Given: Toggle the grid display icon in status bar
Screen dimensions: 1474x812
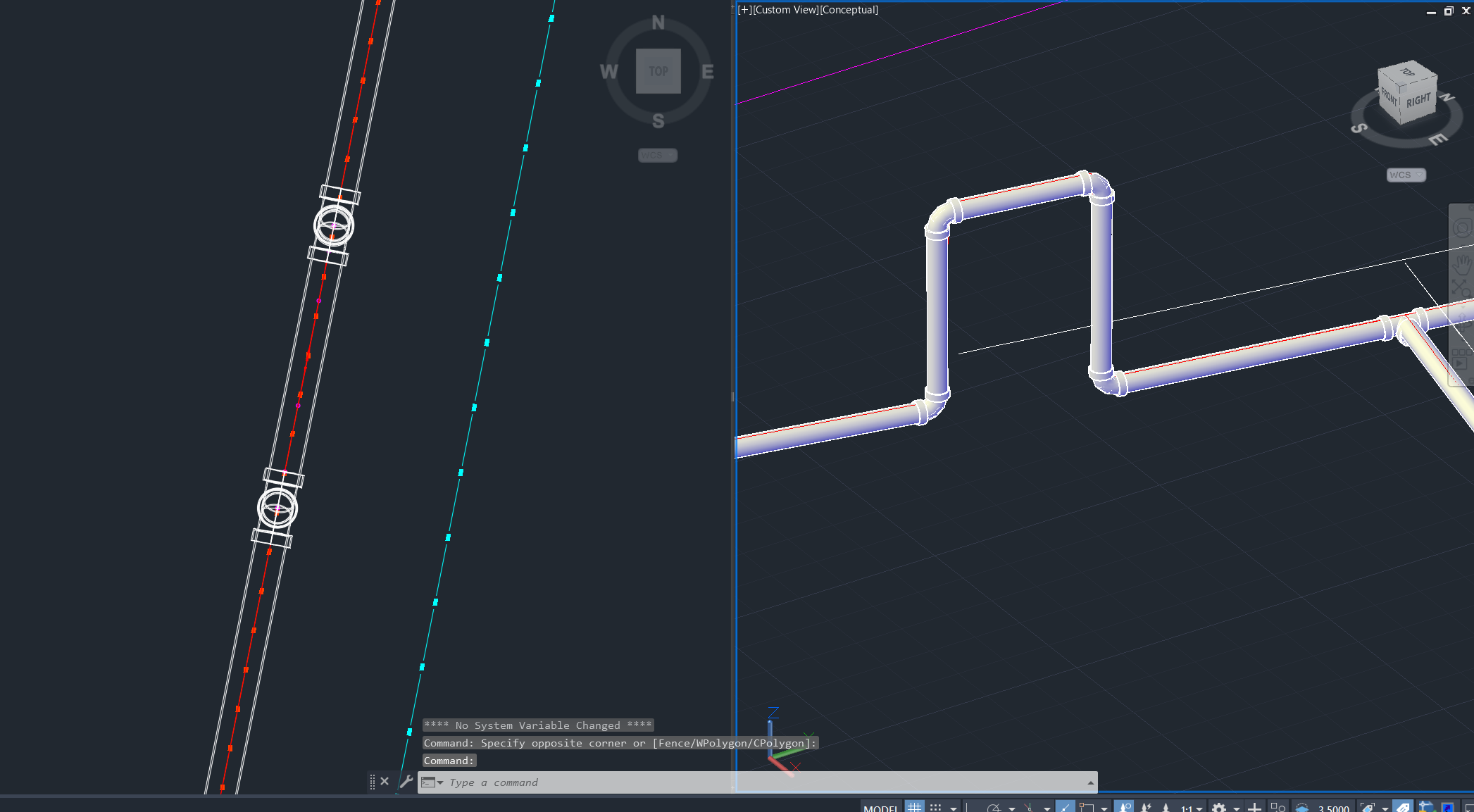Looking at the screenshot, I should (913, 806).
